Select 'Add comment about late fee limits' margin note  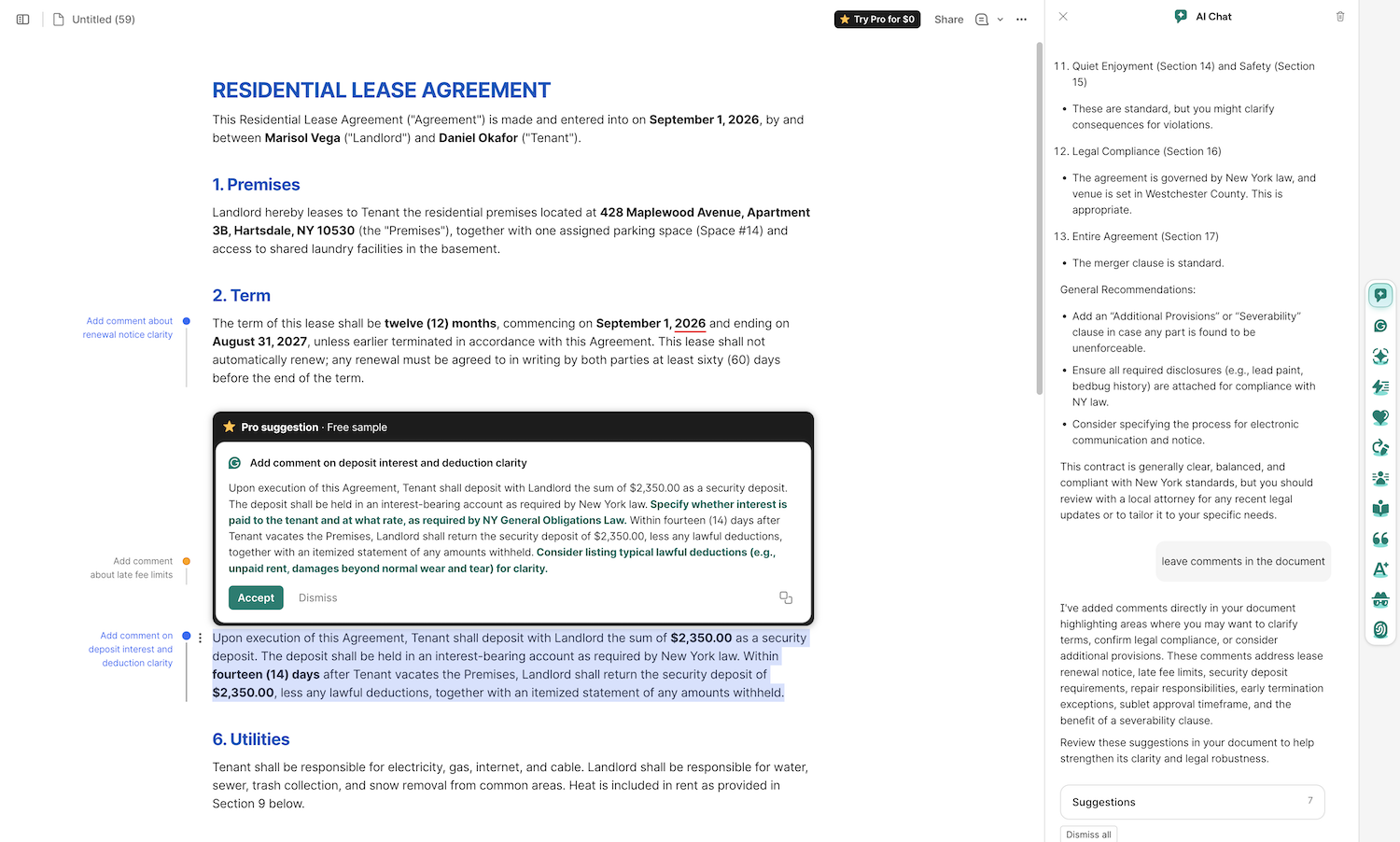pos(132,568)
